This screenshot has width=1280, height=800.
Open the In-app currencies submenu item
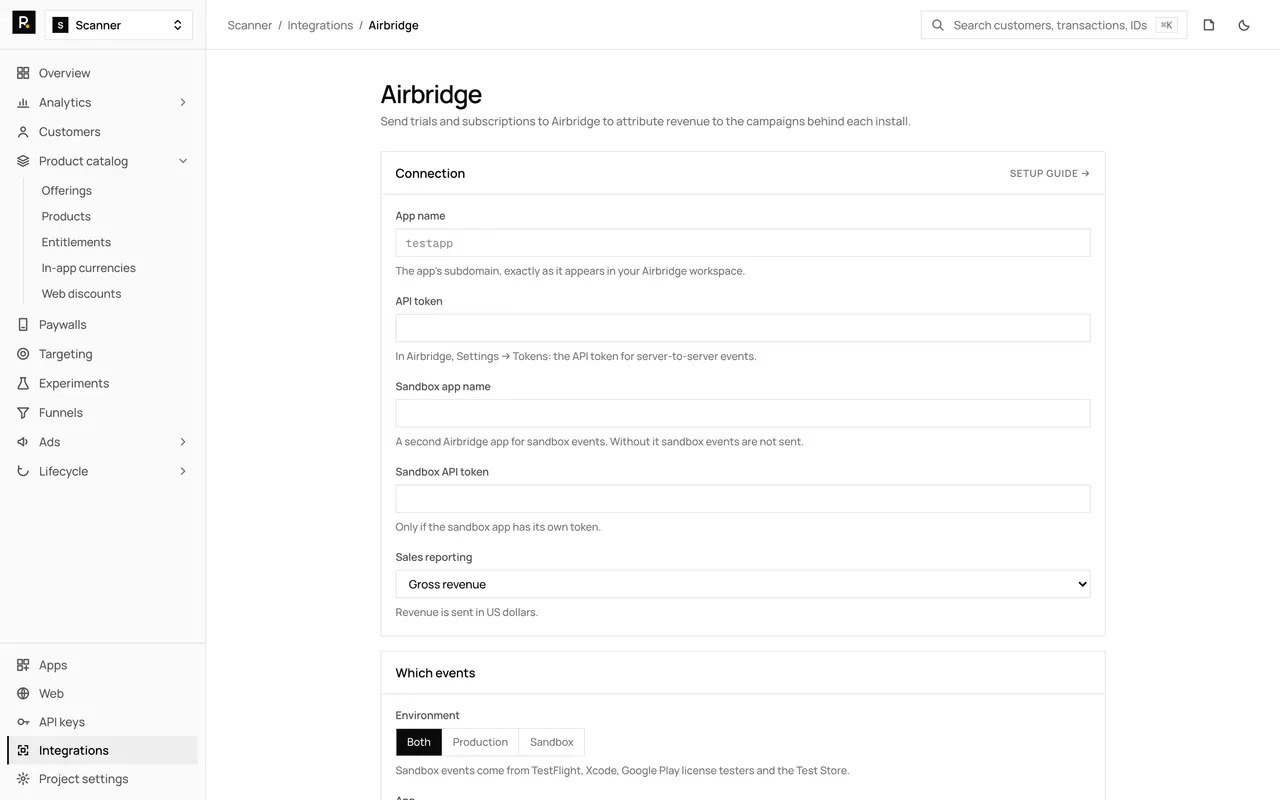(x=89, y=268)
